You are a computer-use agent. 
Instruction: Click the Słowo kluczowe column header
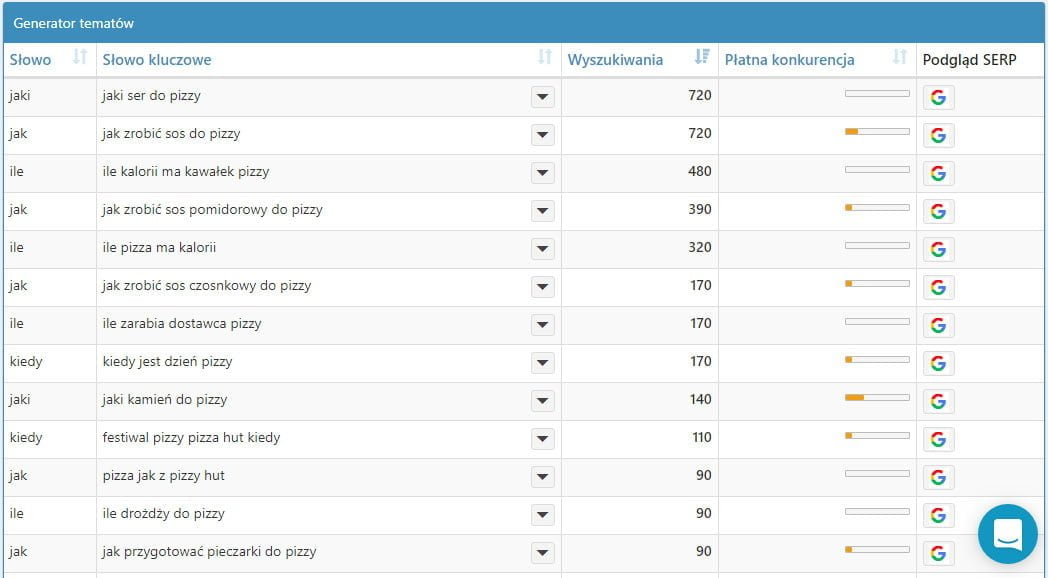pos(157,60)
